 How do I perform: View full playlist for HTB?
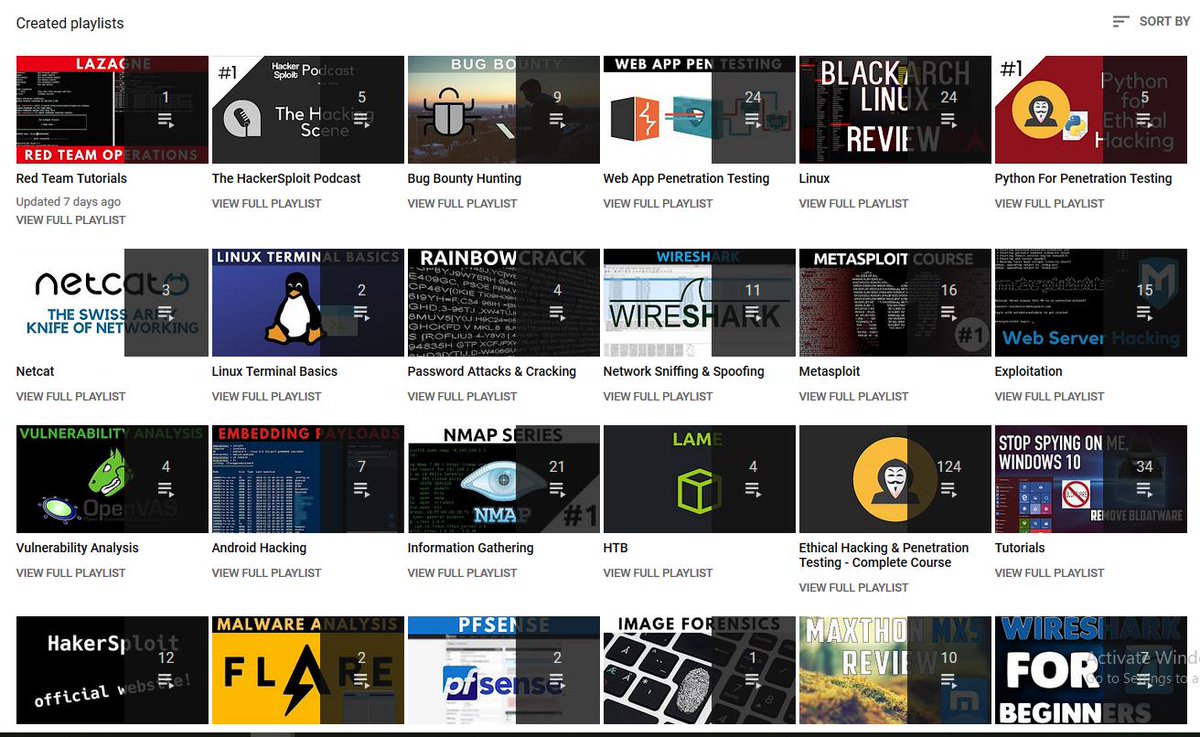click(658, 573)
